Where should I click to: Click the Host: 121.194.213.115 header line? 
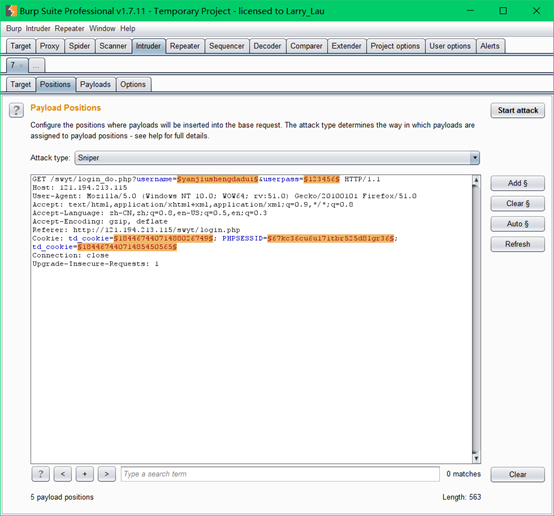[x=80, y=188]
